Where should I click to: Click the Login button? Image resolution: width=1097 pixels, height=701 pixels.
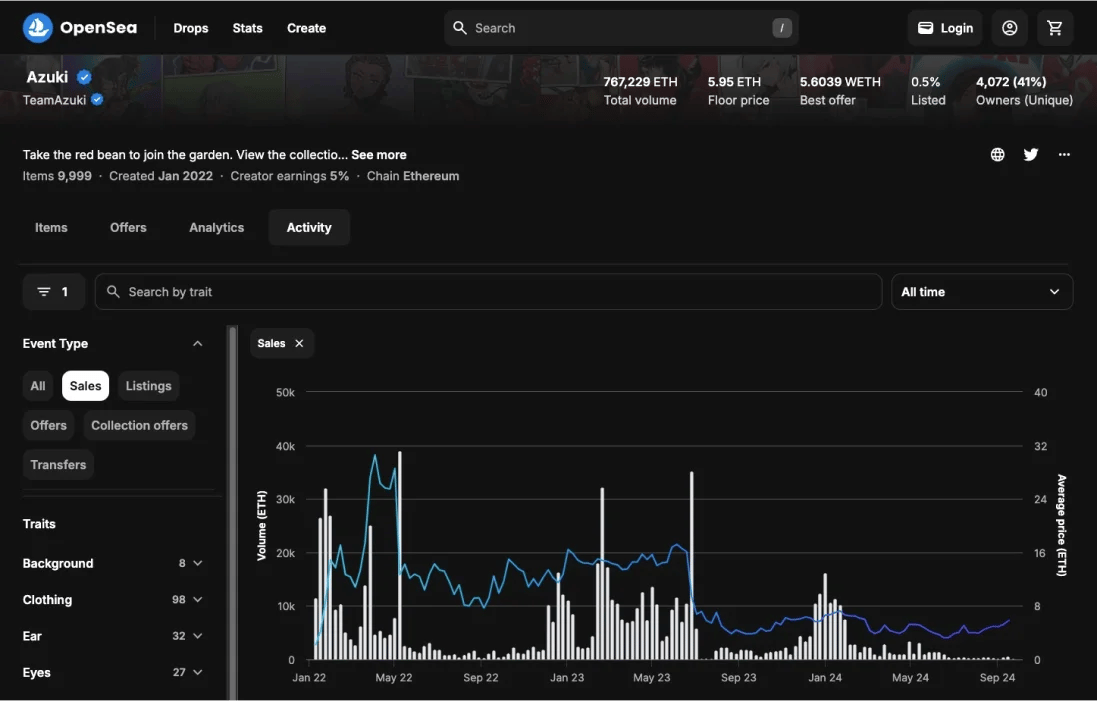(945, 28)
